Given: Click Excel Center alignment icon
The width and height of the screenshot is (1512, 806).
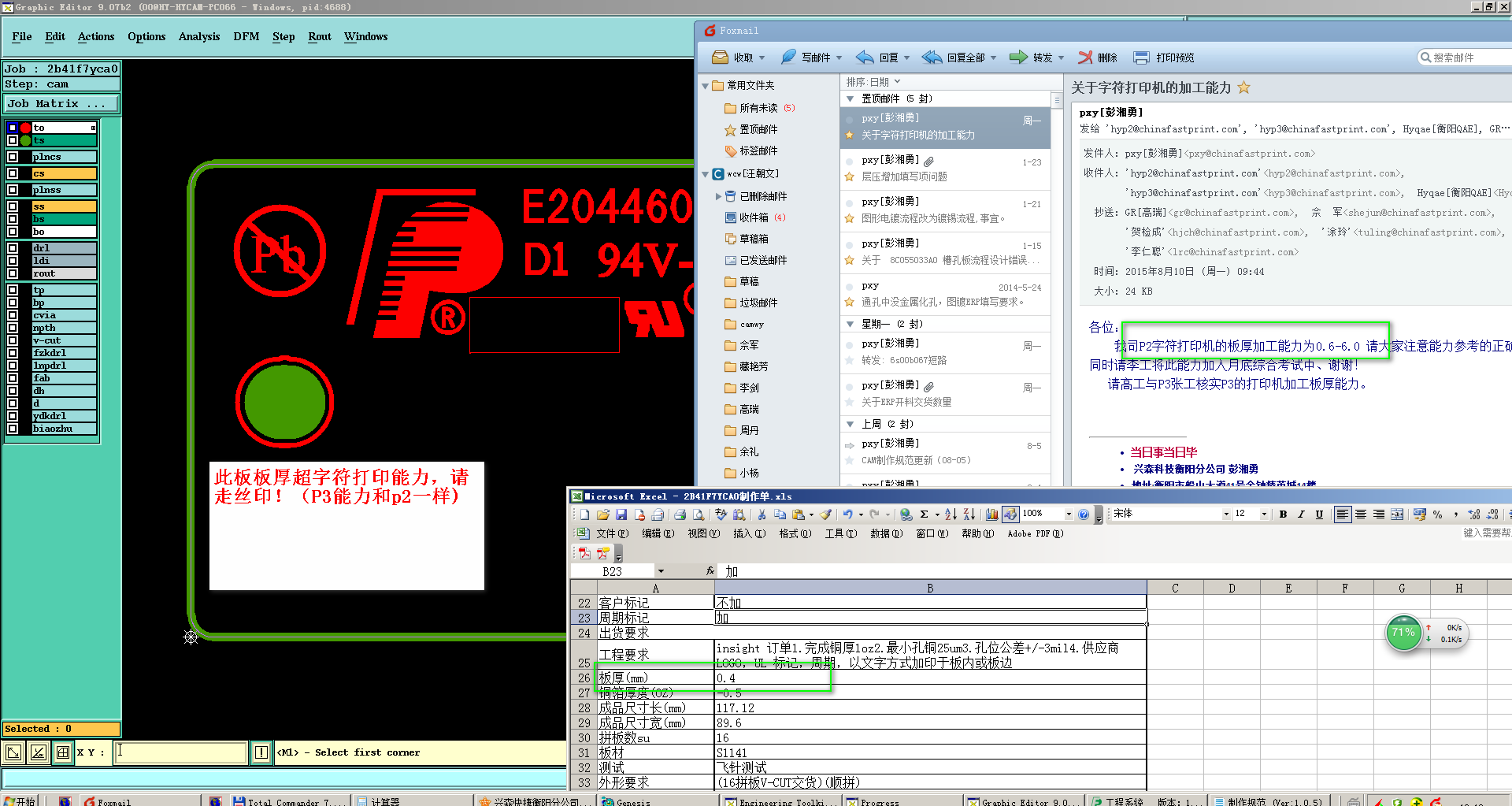Looking at the screenshot, I should click(1361, 514).
